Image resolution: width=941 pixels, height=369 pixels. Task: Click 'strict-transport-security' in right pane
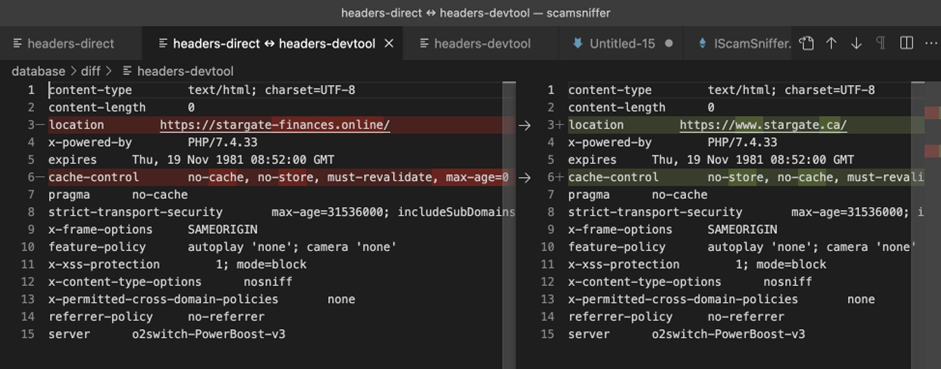click(x=655, y=212)
